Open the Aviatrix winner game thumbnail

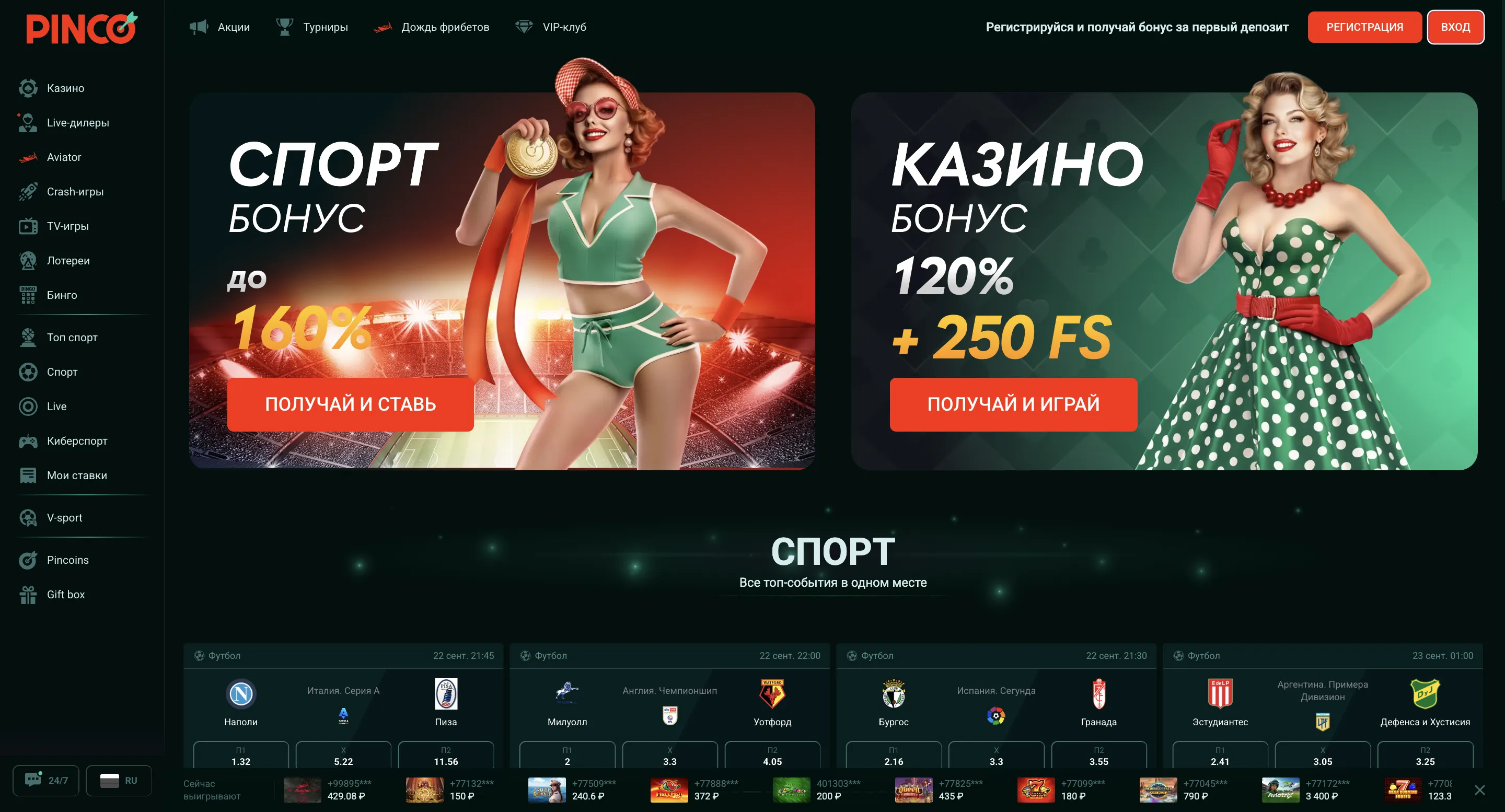[x=1280, y=790]
